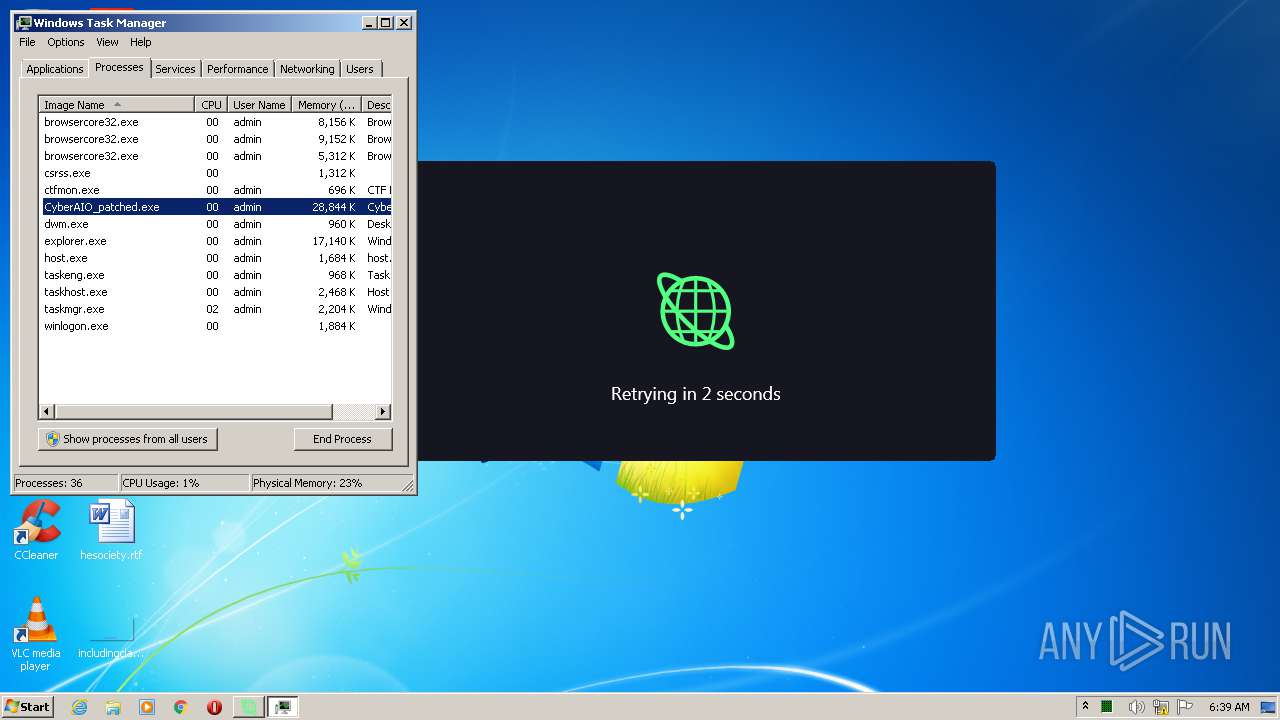Open Windows Explorer from the taskbar
This screenshot has height=720, width=1280.
pos(113,707)
